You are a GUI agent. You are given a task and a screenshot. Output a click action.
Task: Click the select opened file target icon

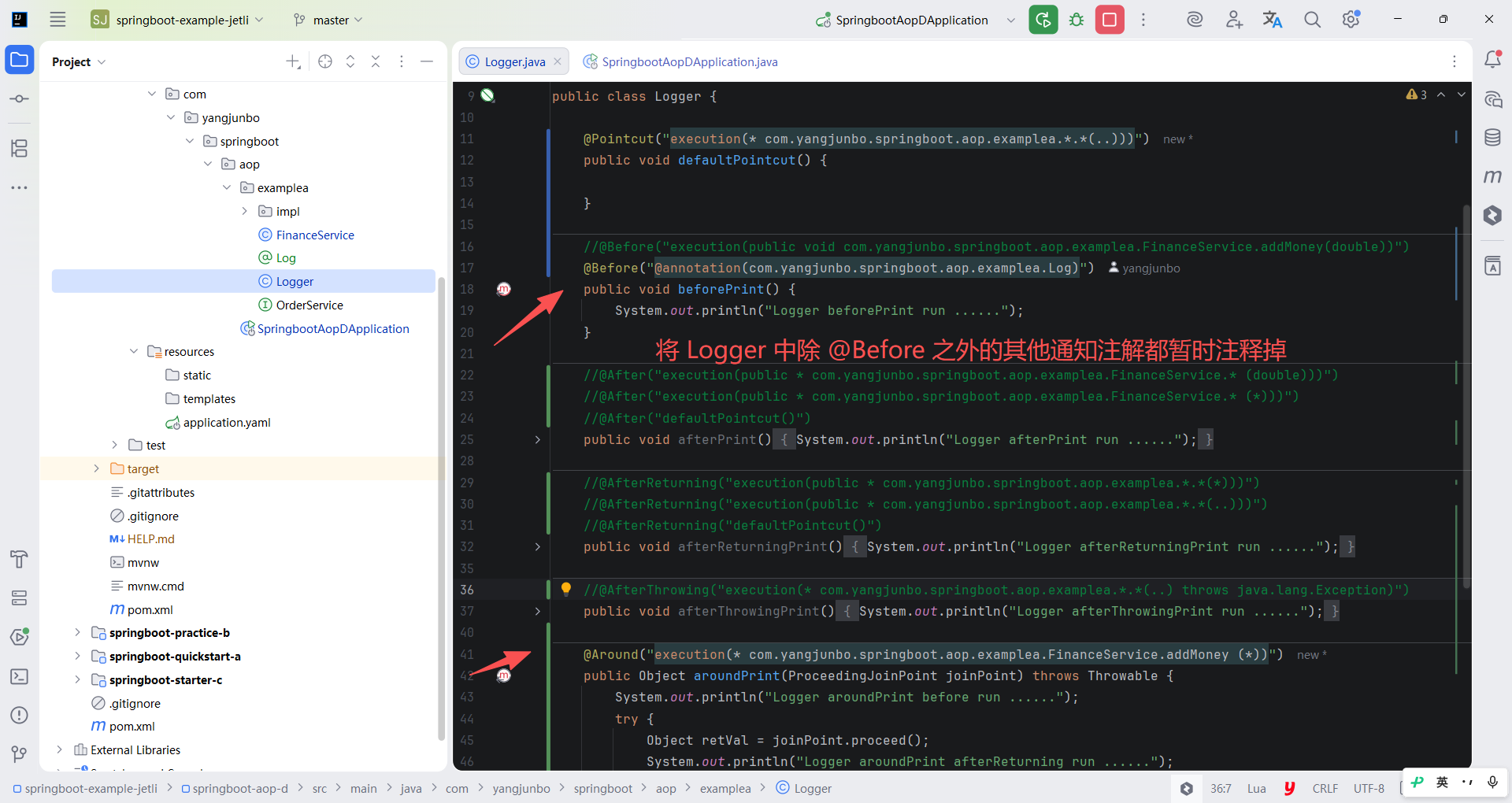click(325, 61)
